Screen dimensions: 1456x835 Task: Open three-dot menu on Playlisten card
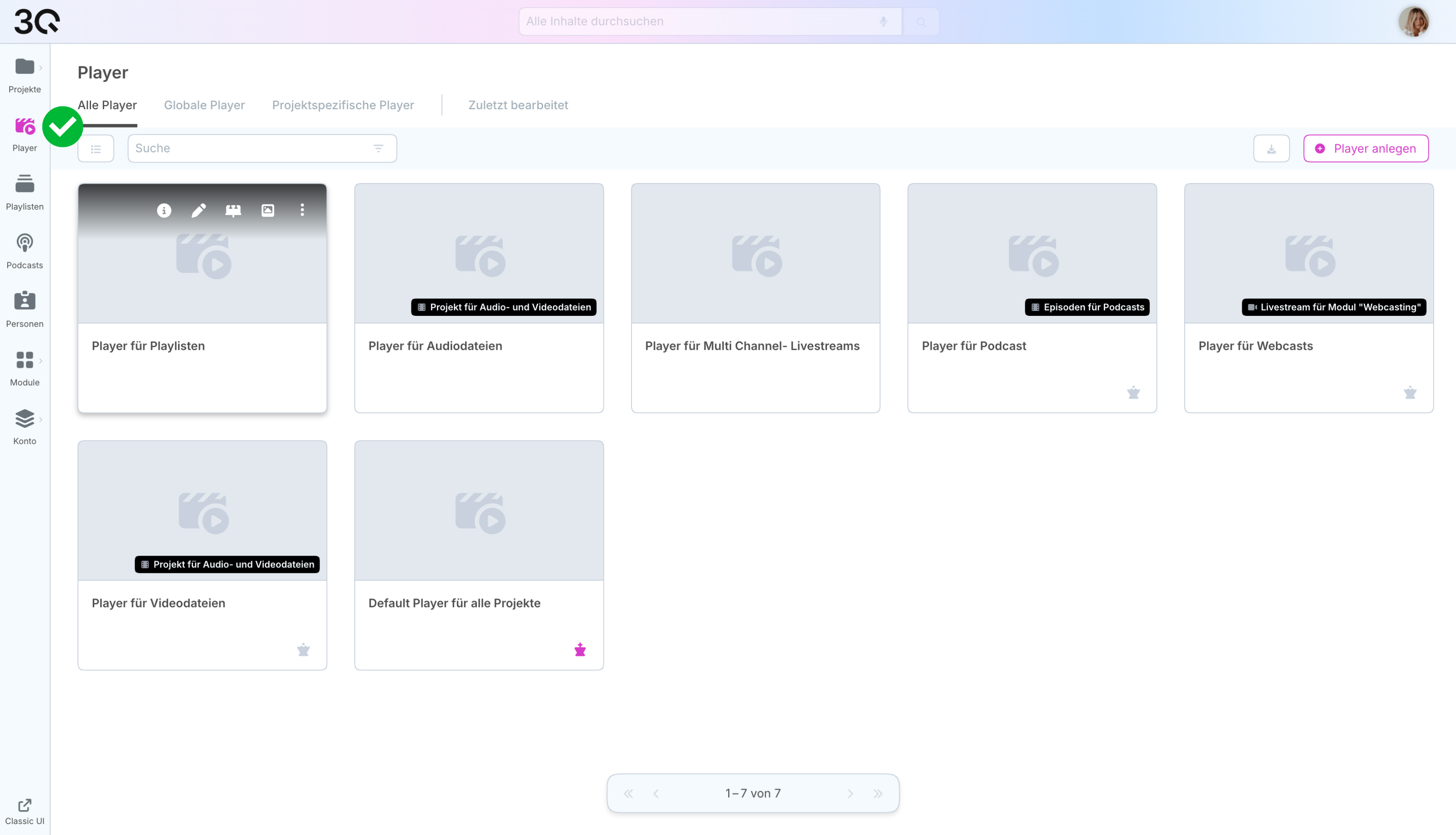[x=302, y=210]
